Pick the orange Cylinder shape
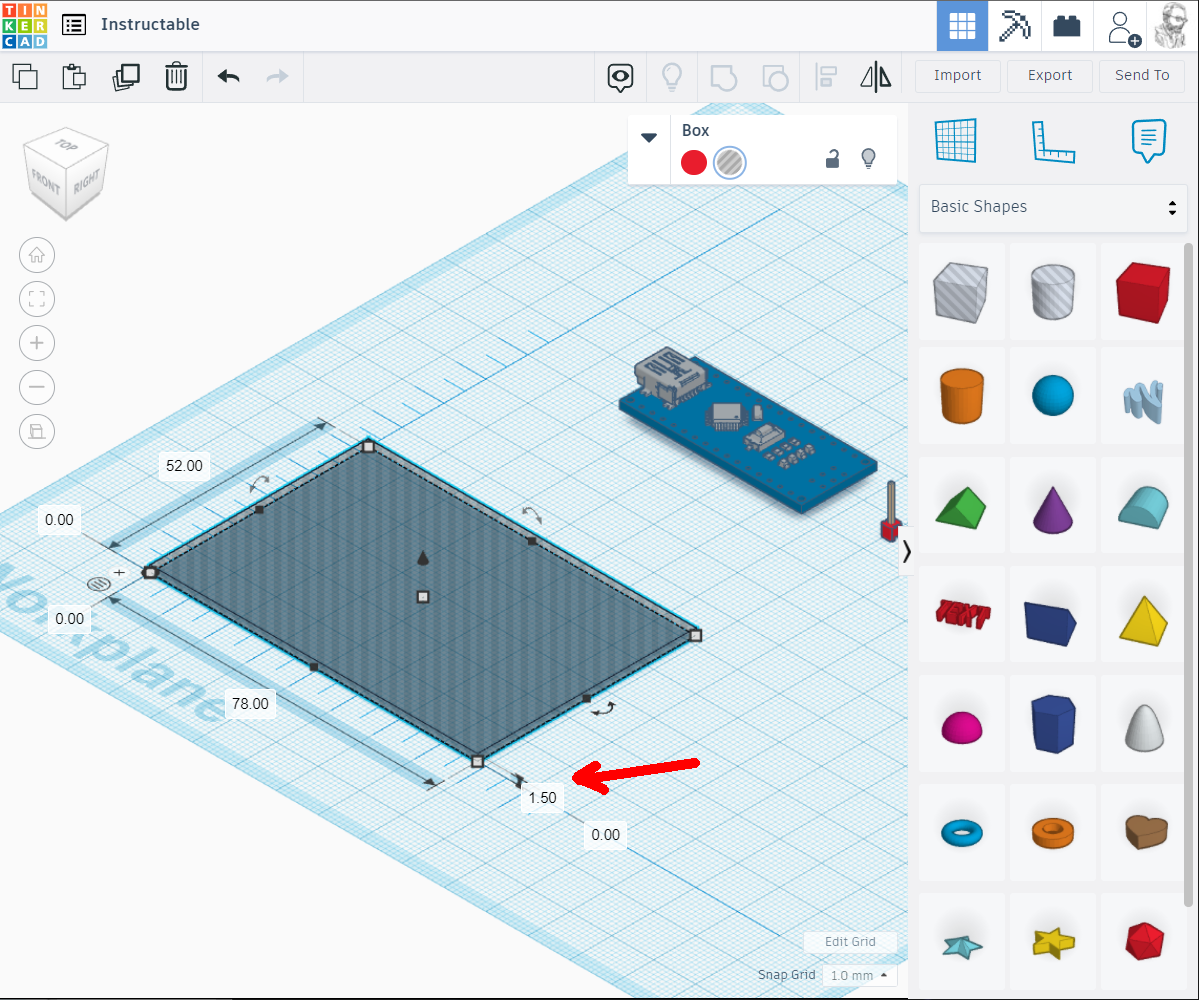This screenshot has width=1199, height=1000. click(961, 395)
